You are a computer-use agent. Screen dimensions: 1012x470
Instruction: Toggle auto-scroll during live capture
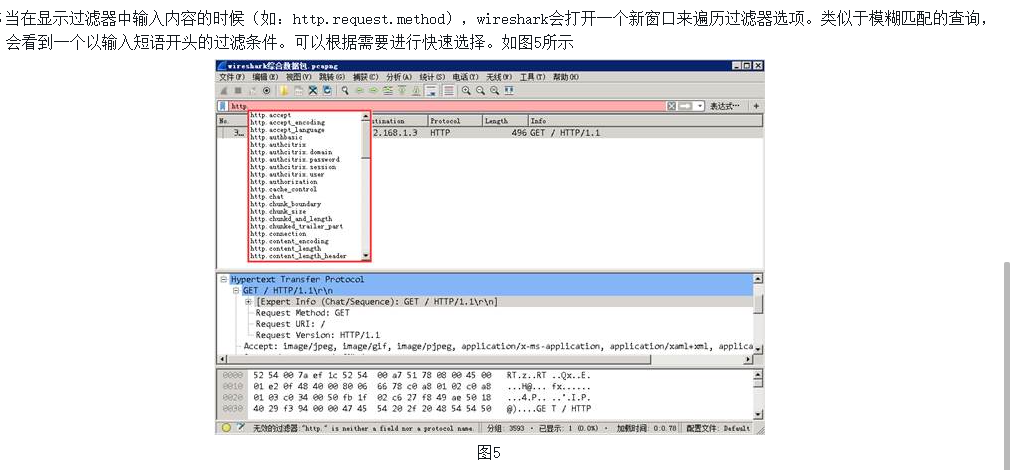(x=432, y=90)
